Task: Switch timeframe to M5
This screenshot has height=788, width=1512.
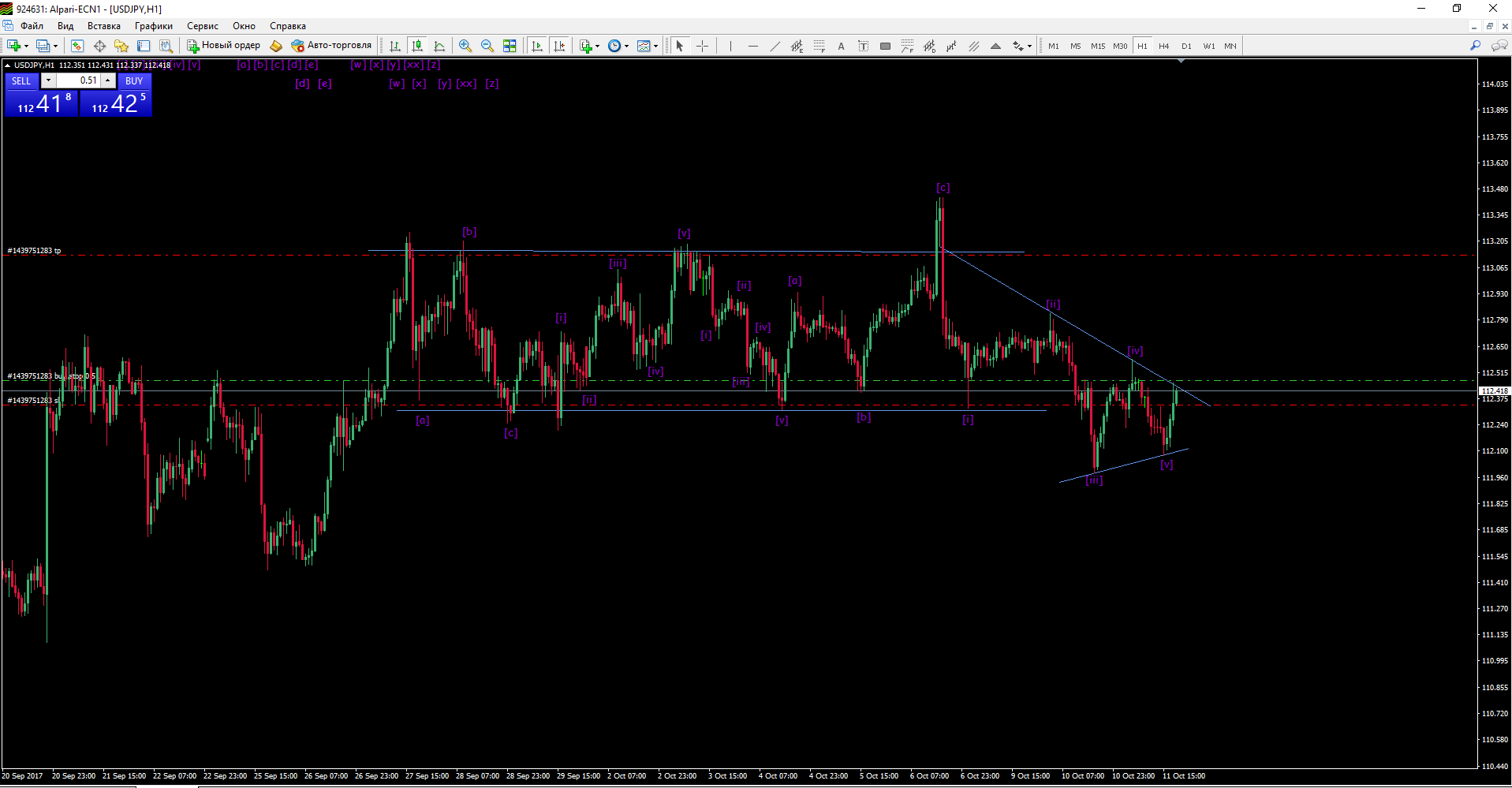Action: (1076, 46)
